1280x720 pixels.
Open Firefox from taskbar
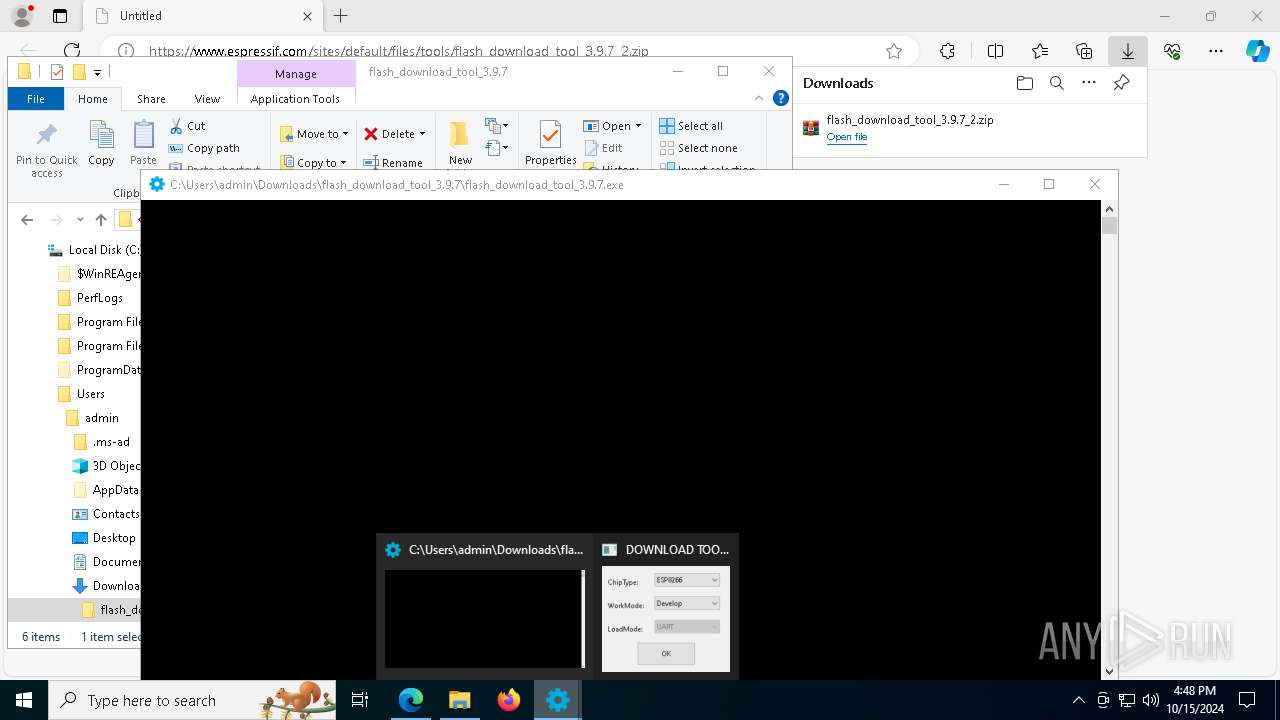[509, 701]
